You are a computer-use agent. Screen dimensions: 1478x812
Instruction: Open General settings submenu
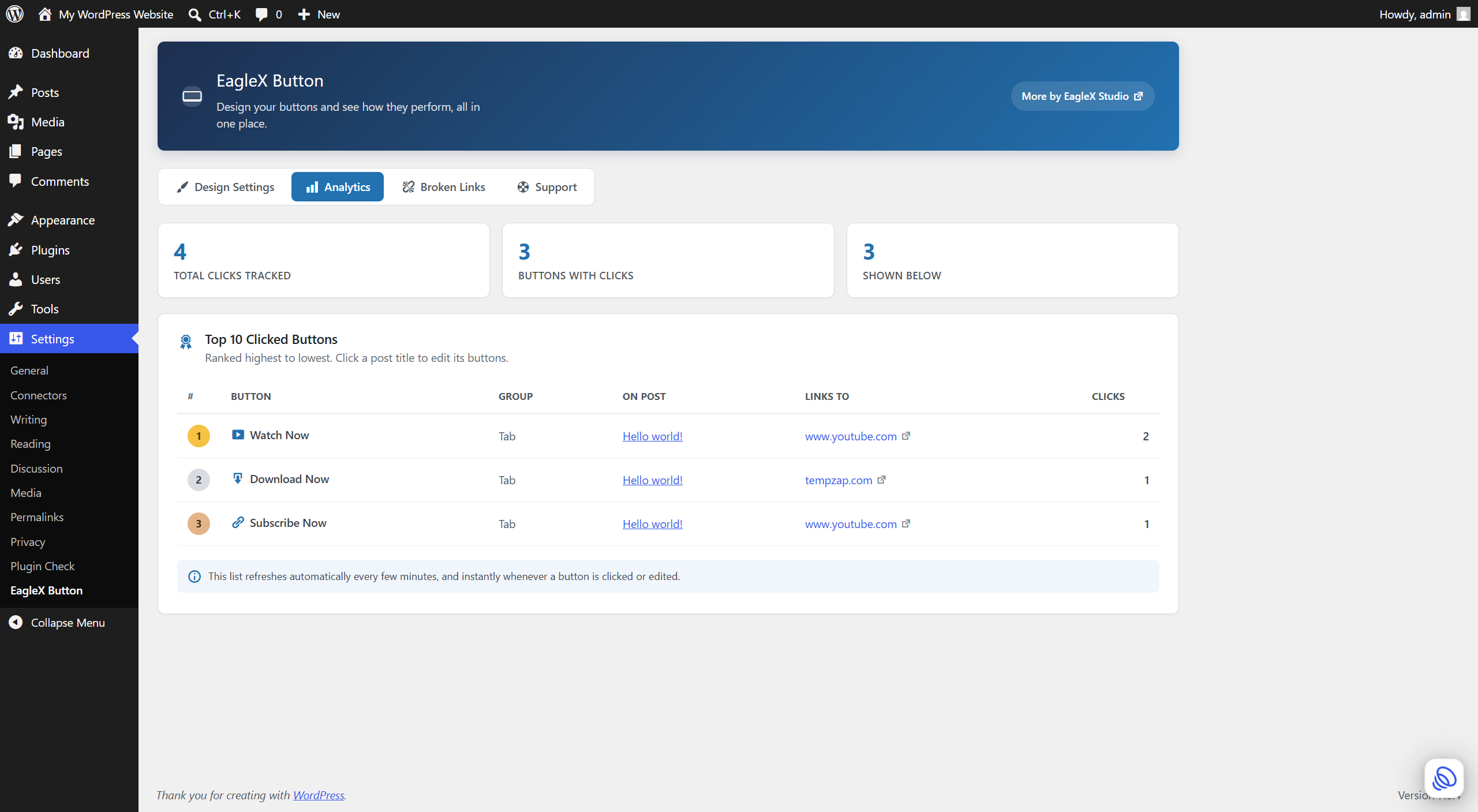29,371
